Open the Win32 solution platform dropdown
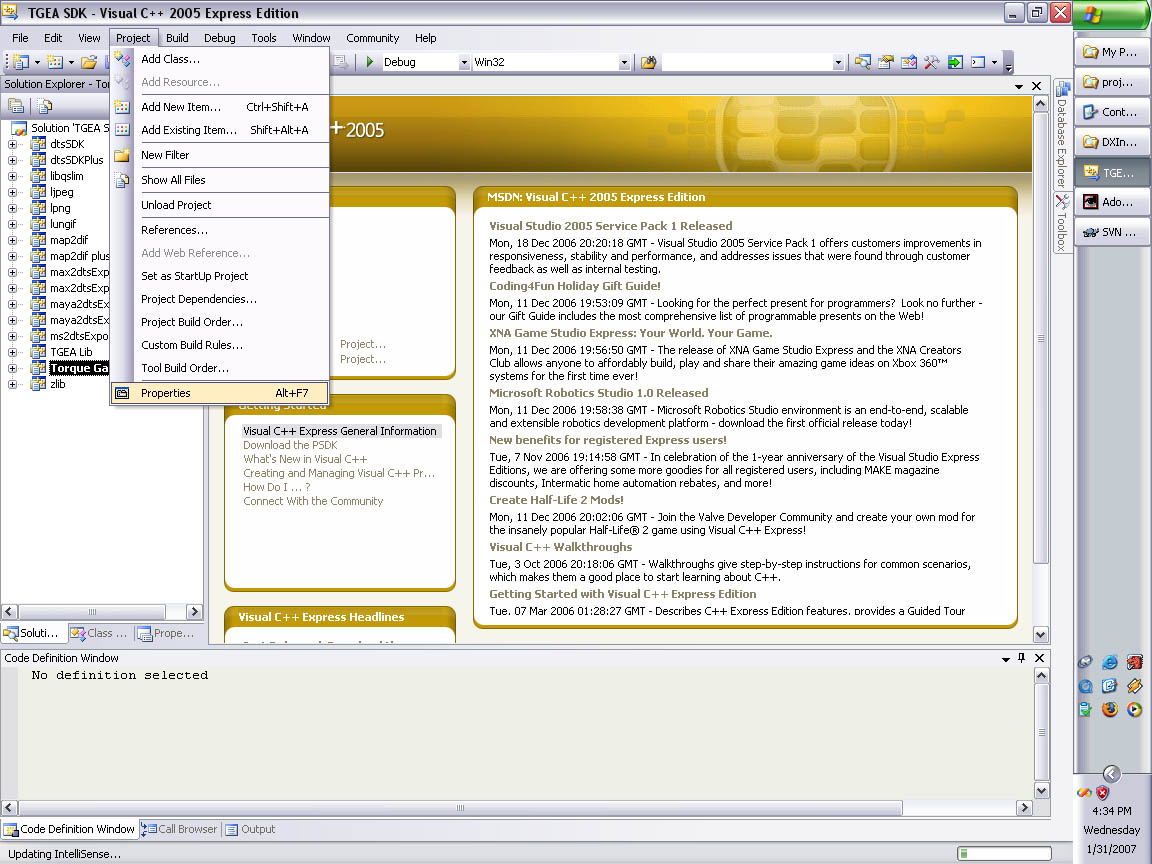 [x=624, y=62]
